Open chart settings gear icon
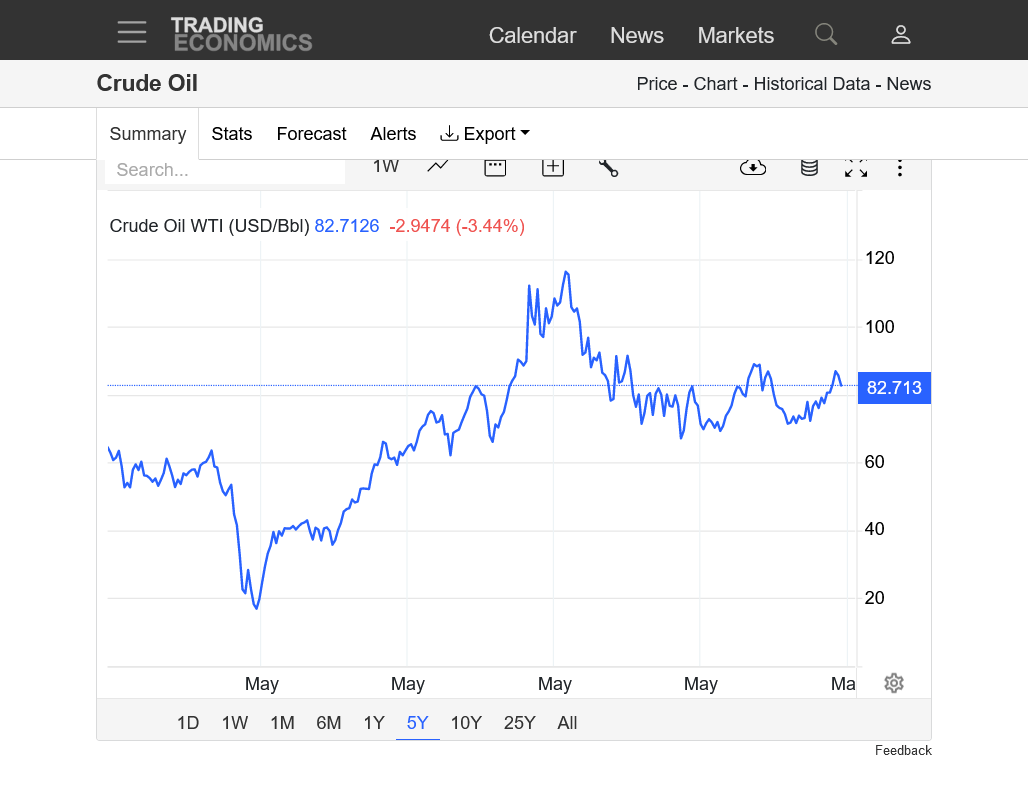The height and width of the screenshot is (800, 1028). point(894,683)
